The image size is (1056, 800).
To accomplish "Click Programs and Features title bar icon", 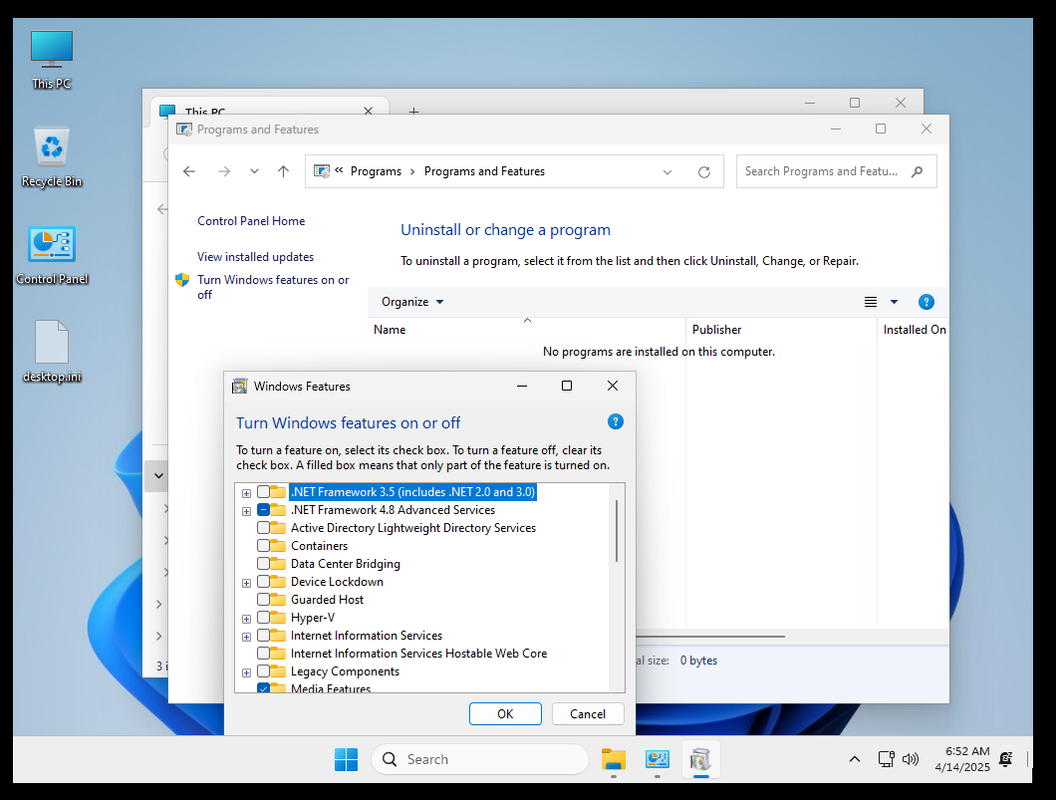I will click(x=184, y=129).
